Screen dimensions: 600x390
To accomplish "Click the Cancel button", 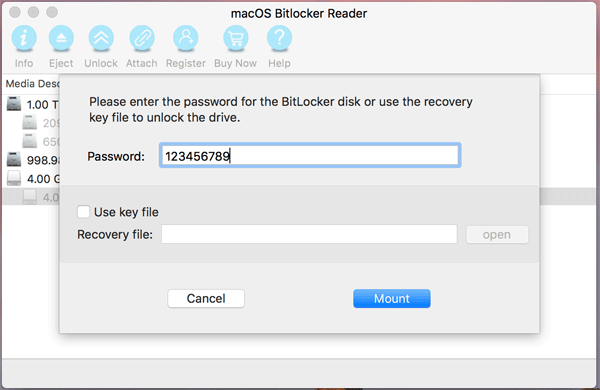I will coord(206,299).
